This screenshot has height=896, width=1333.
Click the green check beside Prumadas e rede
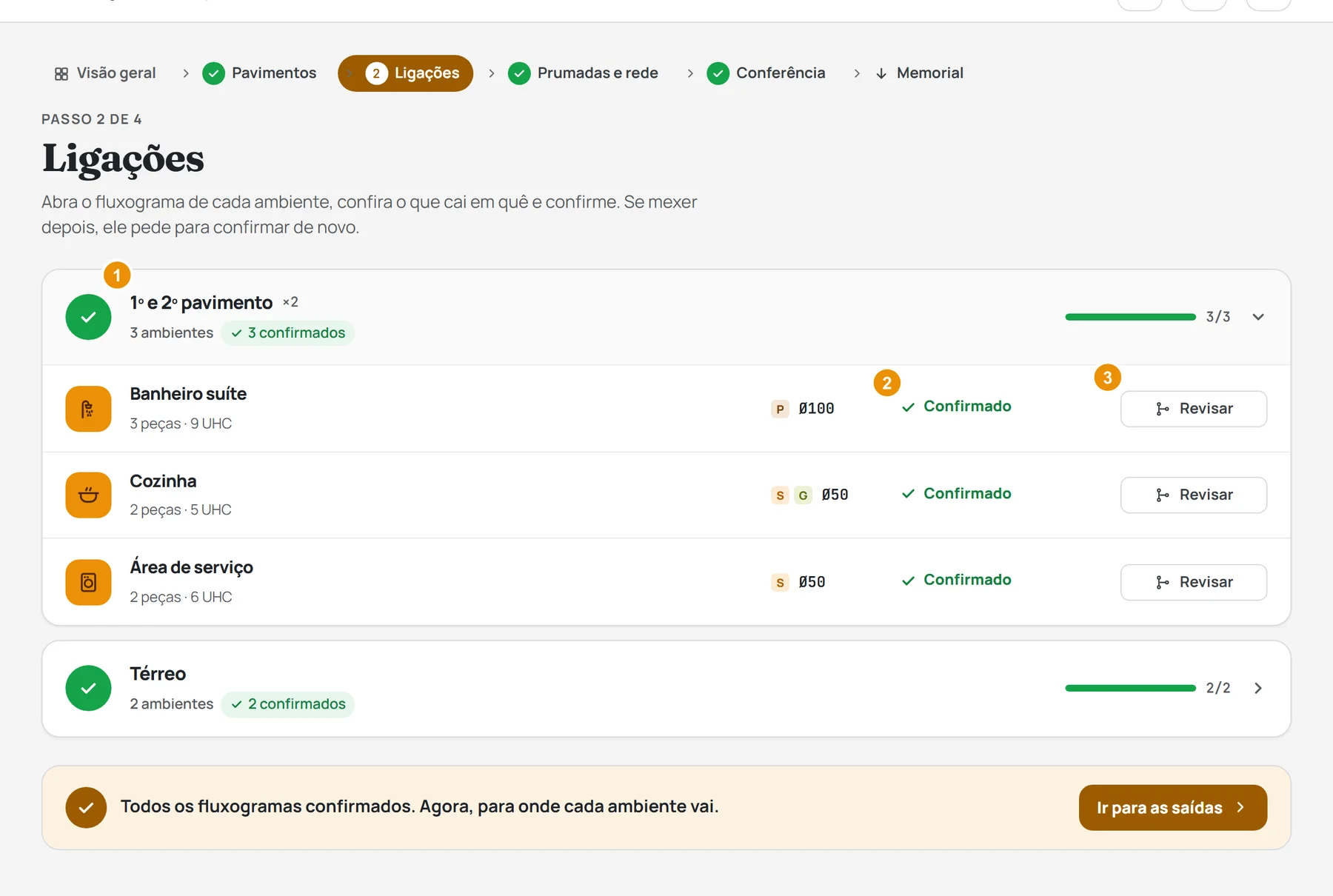click(519, 73)
